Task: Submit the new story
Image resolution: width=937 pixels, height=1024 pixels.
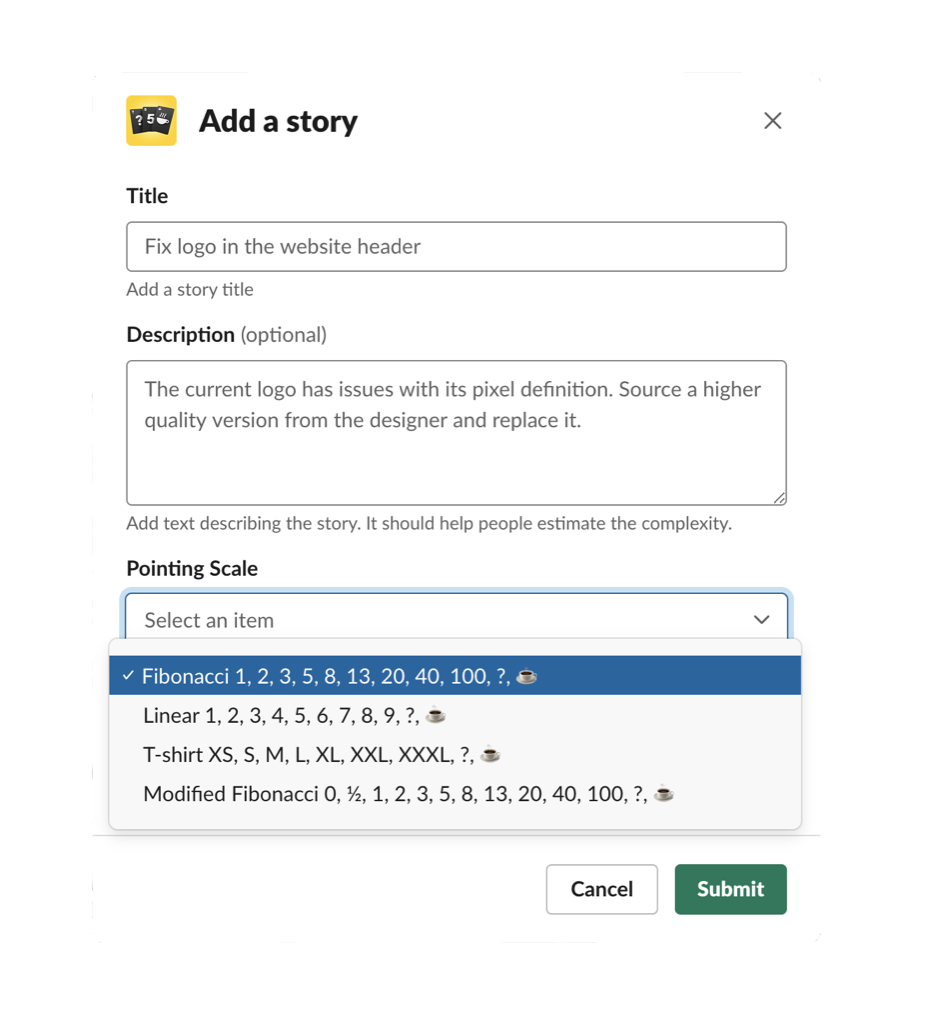Action: 730,889
